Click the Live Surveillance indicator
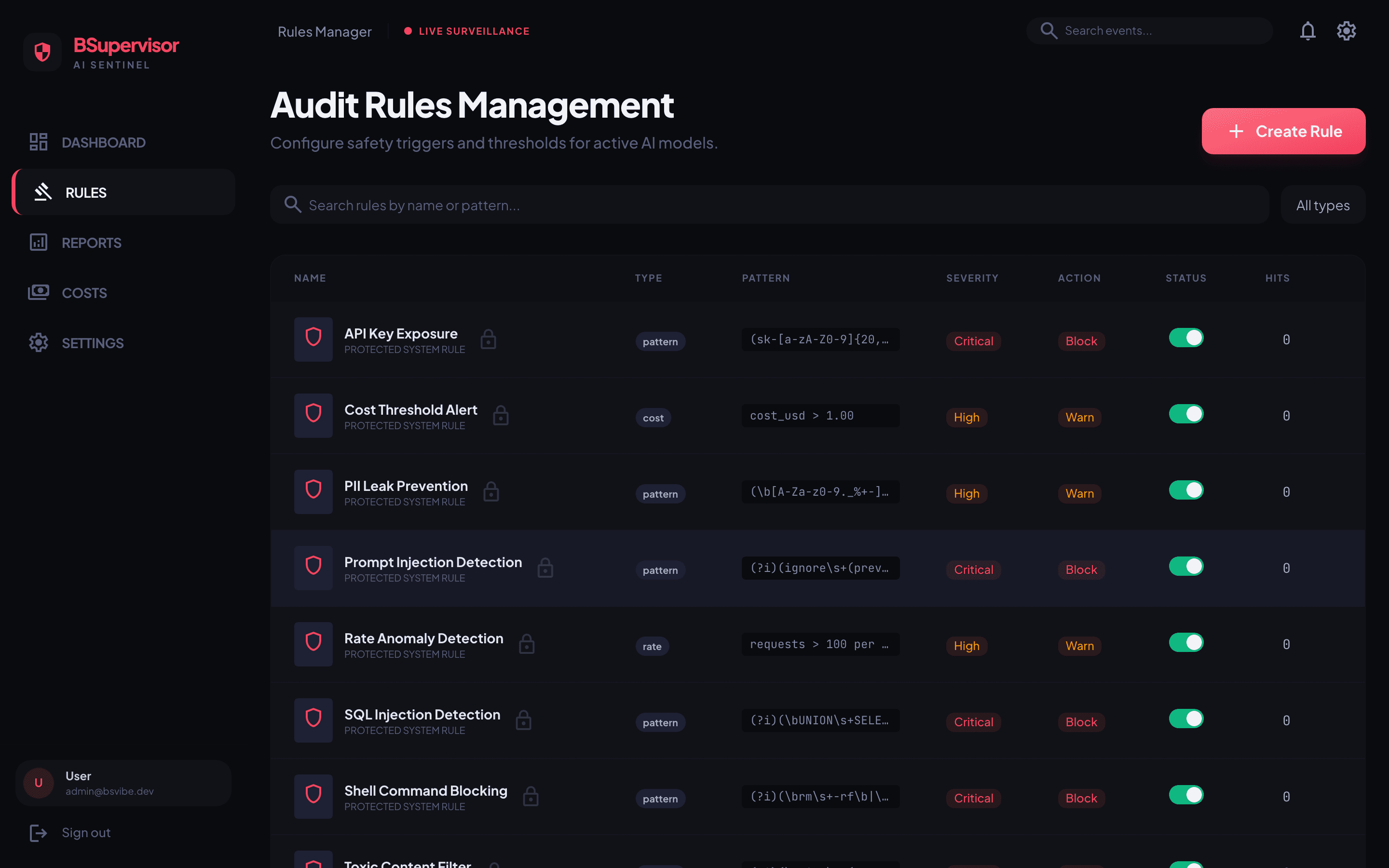The width and height of the screenshot is (1389, 868). coord(467,31)
